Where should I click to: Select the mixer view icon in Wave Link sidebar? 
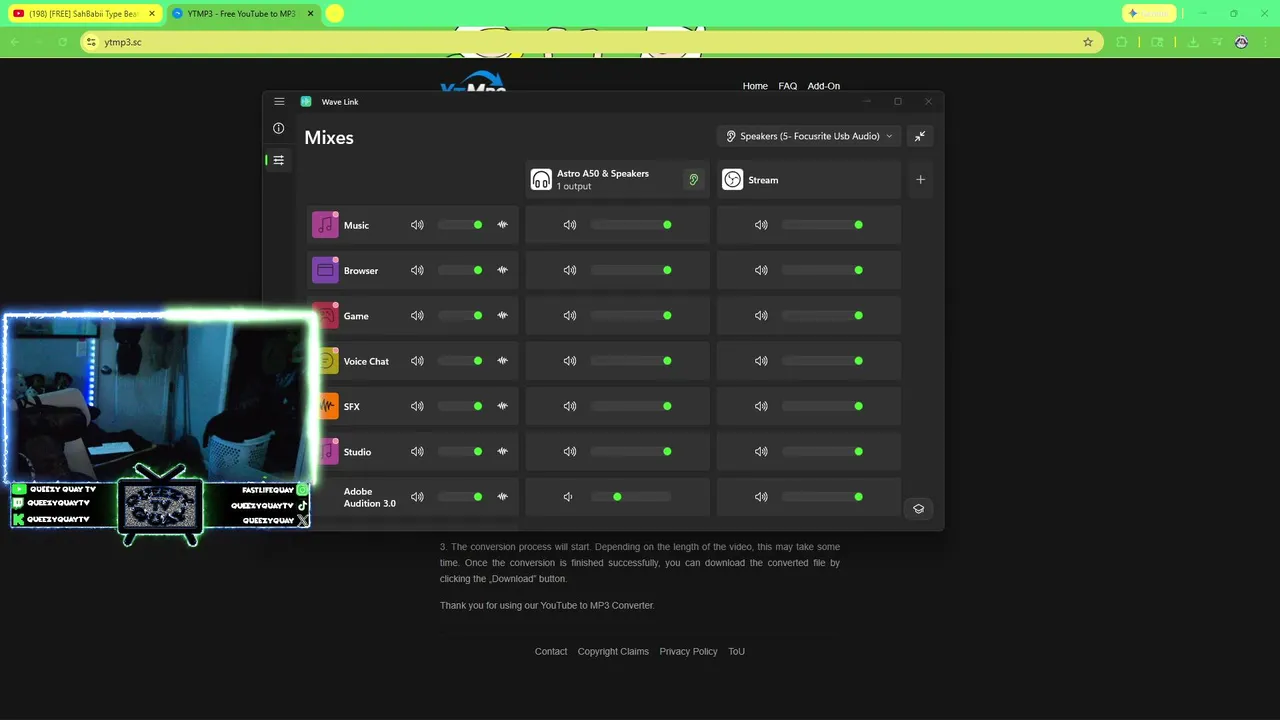279,160
